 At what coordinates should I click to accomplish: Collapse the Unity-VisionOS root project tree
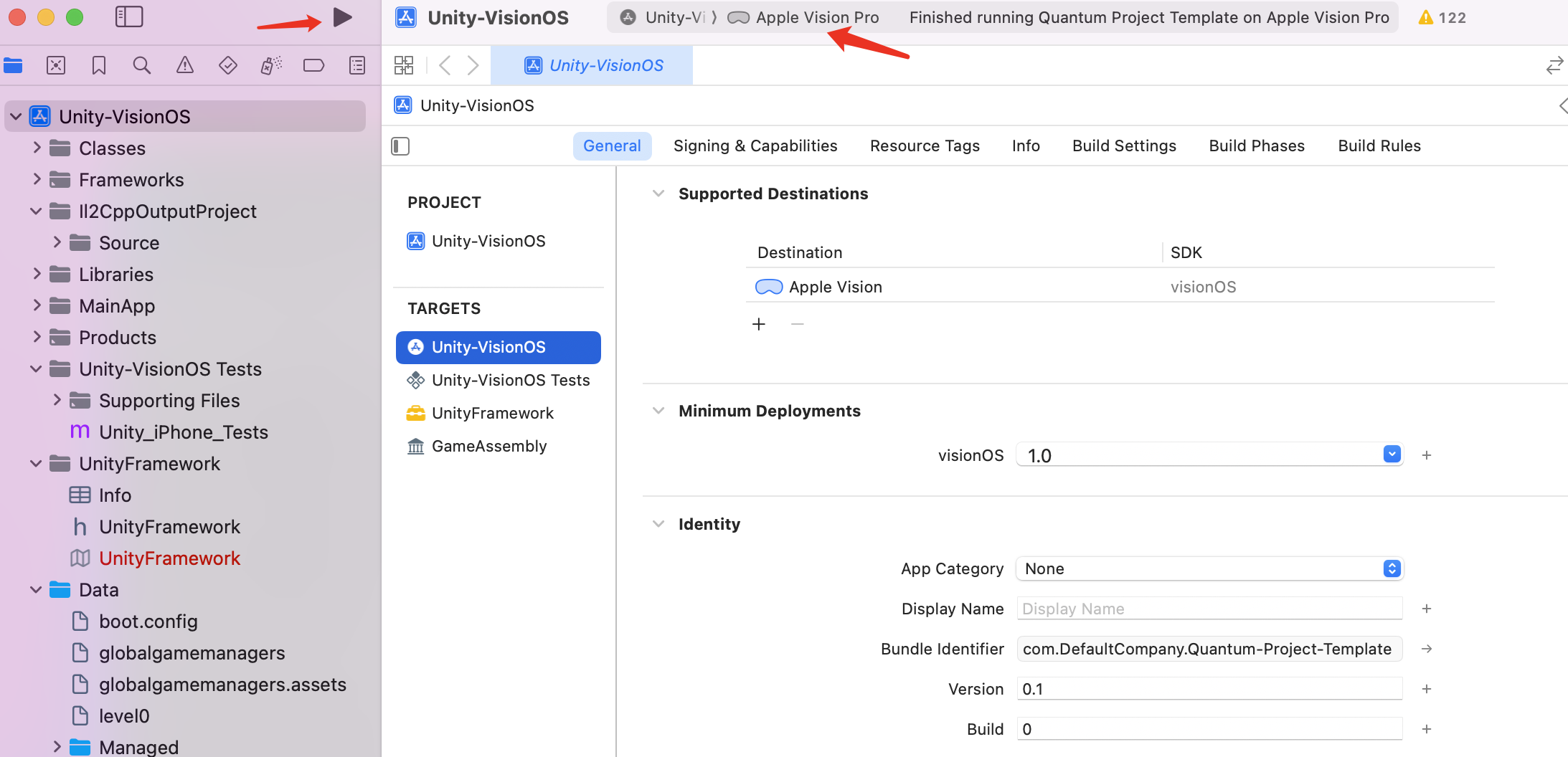click(16, 116)
